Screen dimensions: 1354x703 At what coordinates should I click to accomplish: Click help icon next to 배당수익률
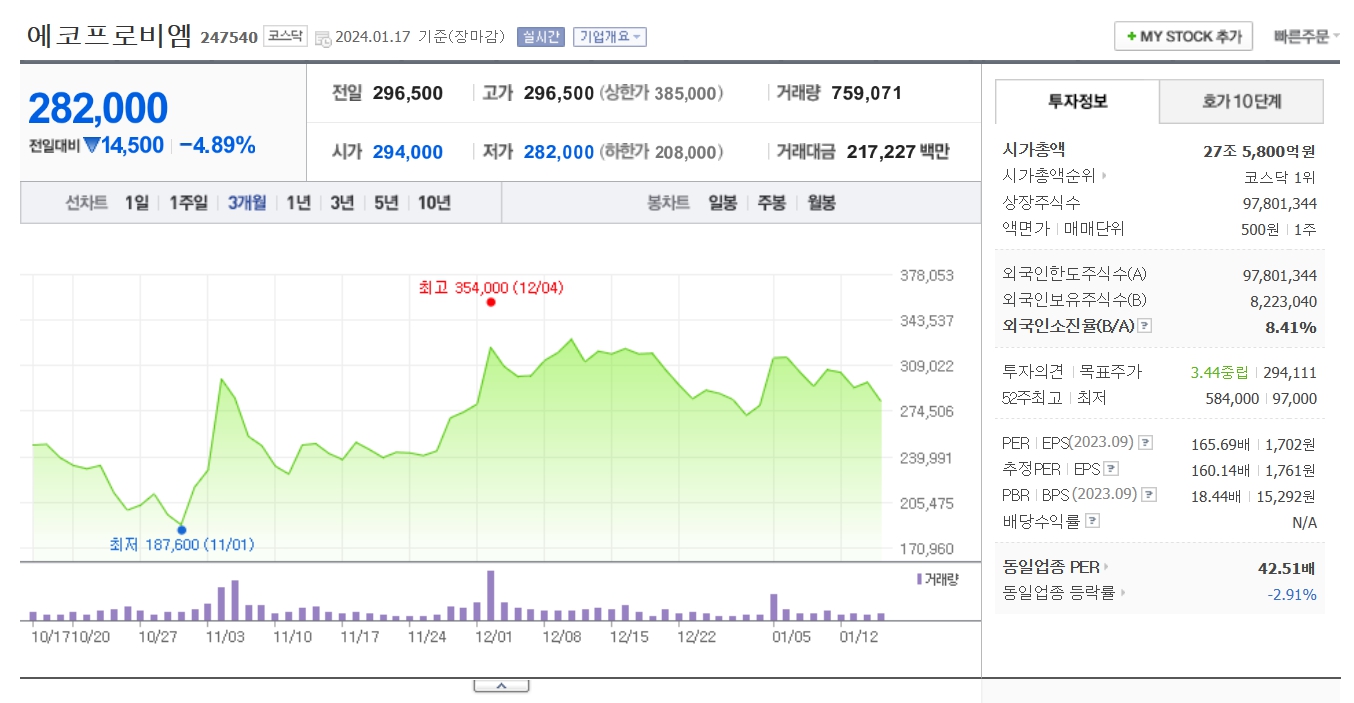click(1092, 521)
